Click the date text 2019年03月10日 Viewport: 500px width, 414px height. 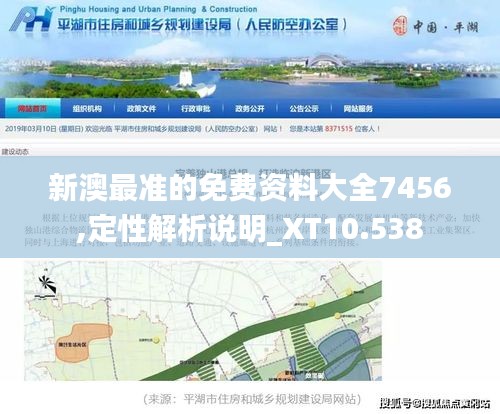tap(31, 129)
